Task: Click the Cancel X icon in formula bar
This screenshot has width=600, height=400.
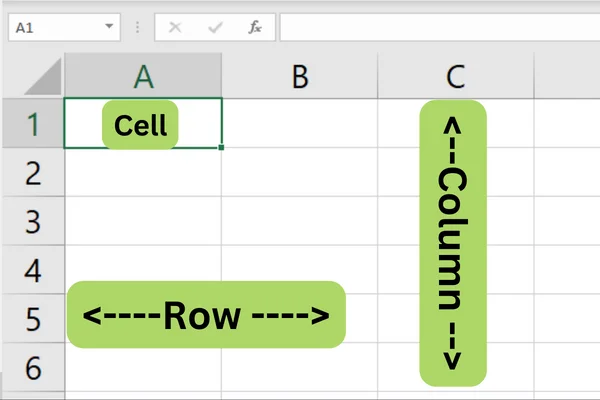Action: coord(175,27)
